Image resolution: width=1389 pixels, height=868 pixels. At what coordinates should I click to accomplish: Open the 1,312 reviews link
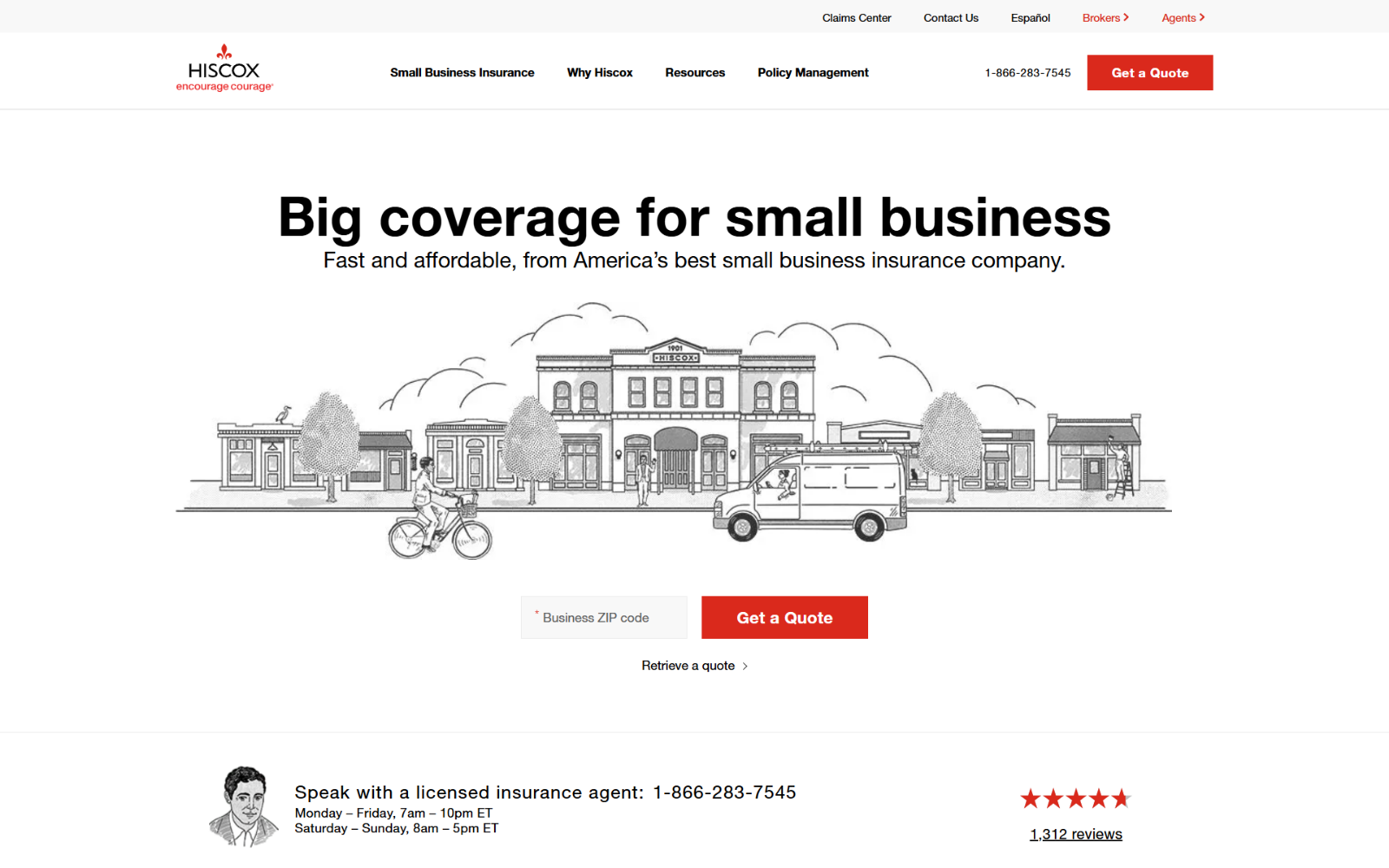click(x=1076, y=834)
